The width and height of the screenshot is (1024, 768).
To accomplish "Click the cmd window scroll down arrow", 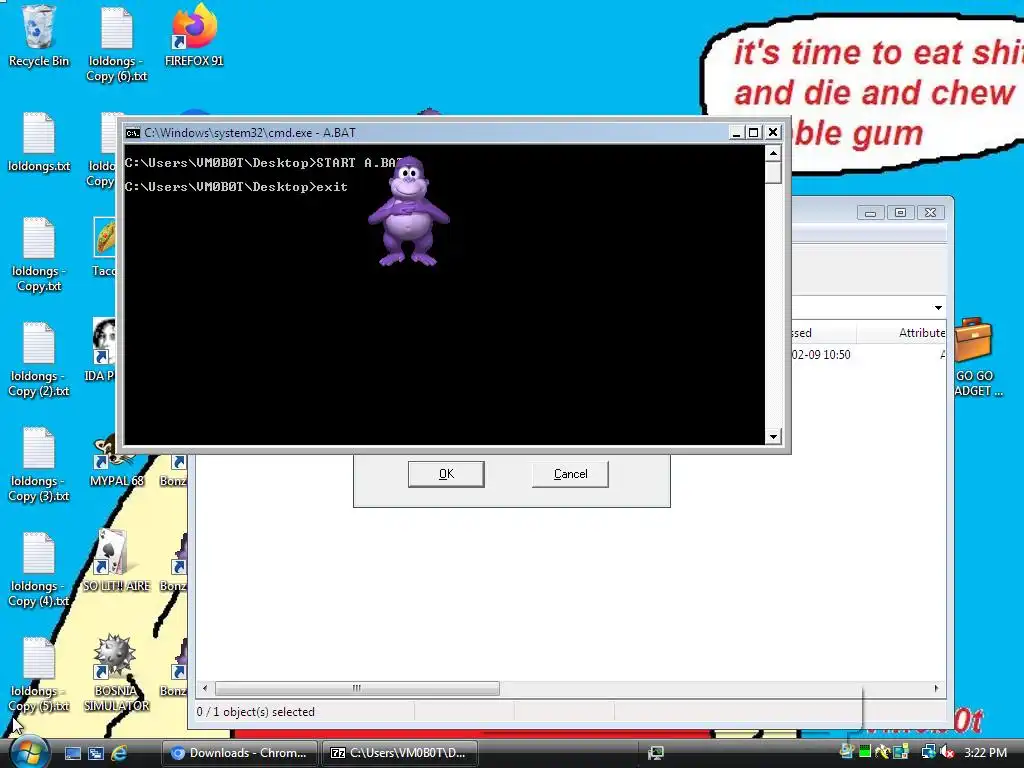I will 773,437.
